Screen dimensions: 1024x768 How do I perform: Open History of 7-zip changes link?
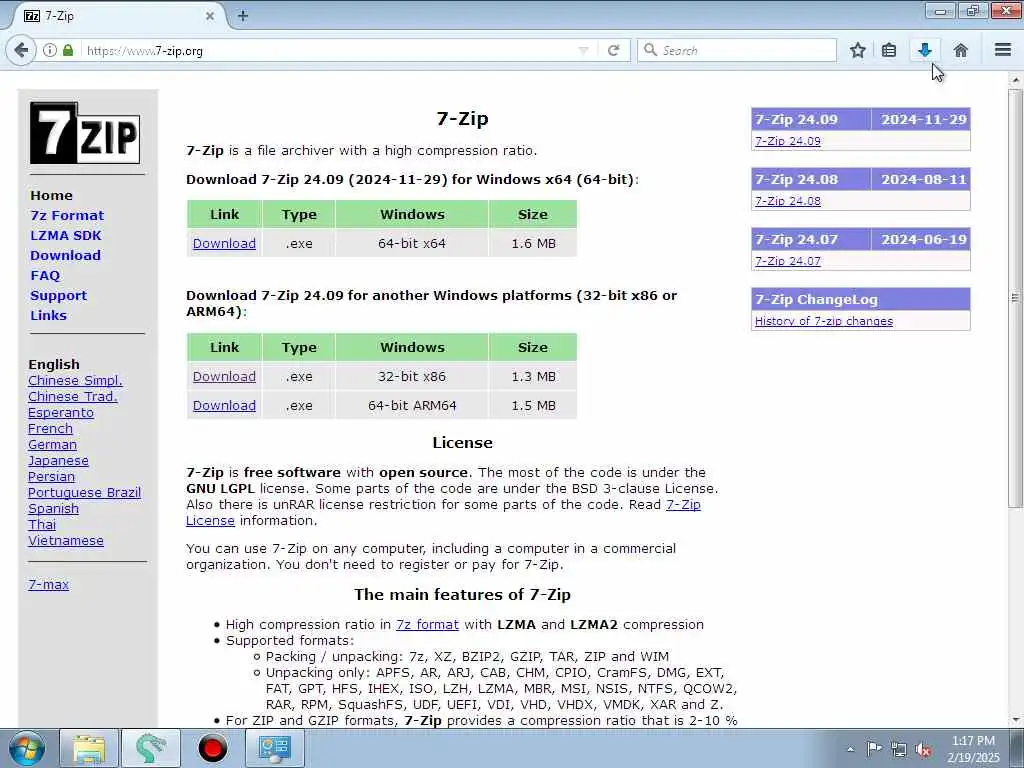[824, 321]
